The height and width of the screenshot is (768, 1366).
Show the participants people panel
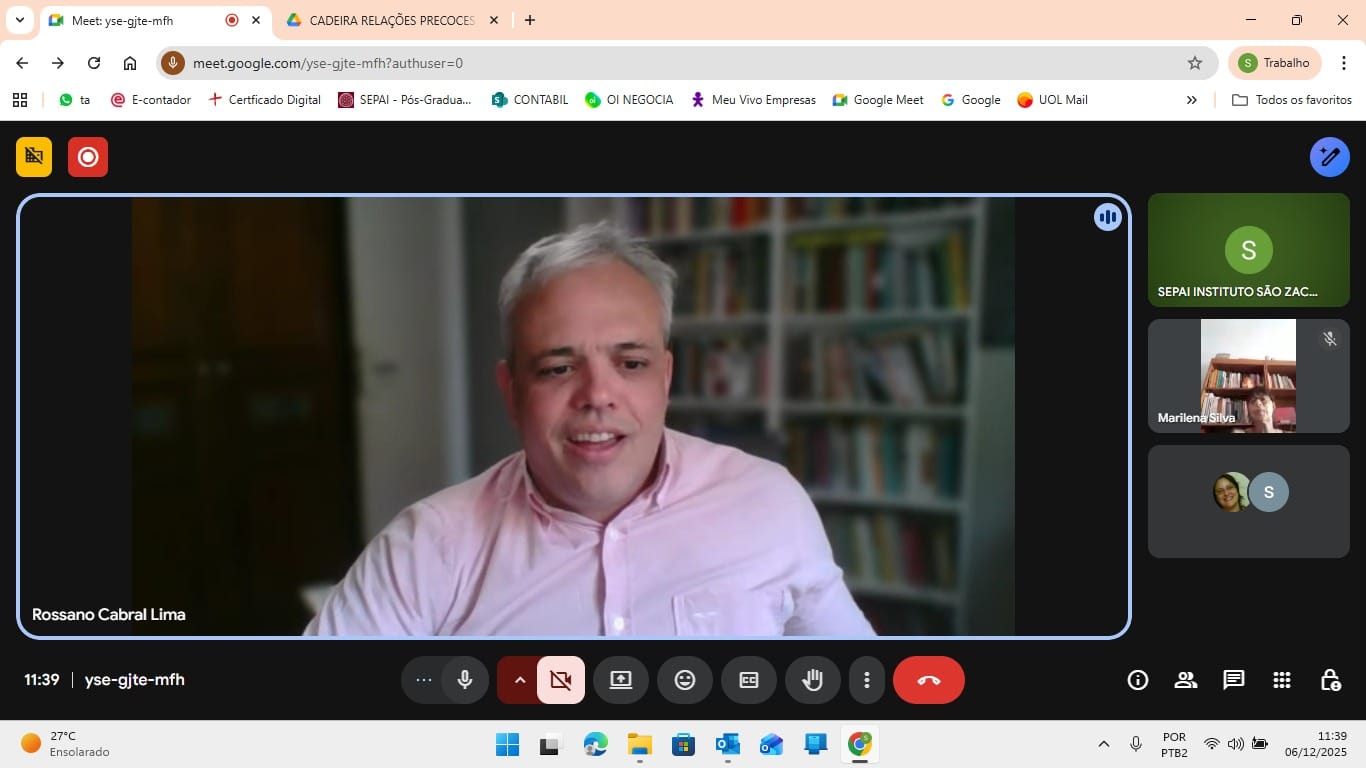click(x=1185, y=680)
